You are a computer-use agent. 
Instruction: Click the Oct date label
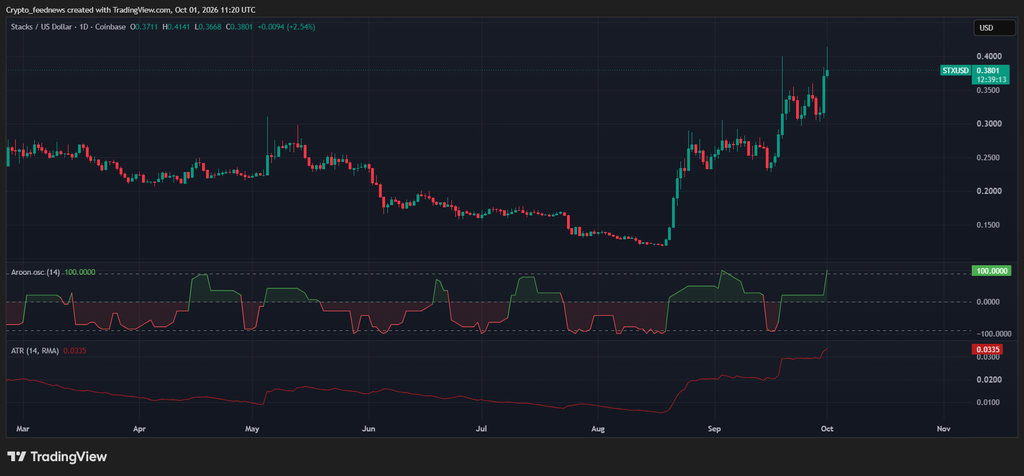(x=827, y=429)
